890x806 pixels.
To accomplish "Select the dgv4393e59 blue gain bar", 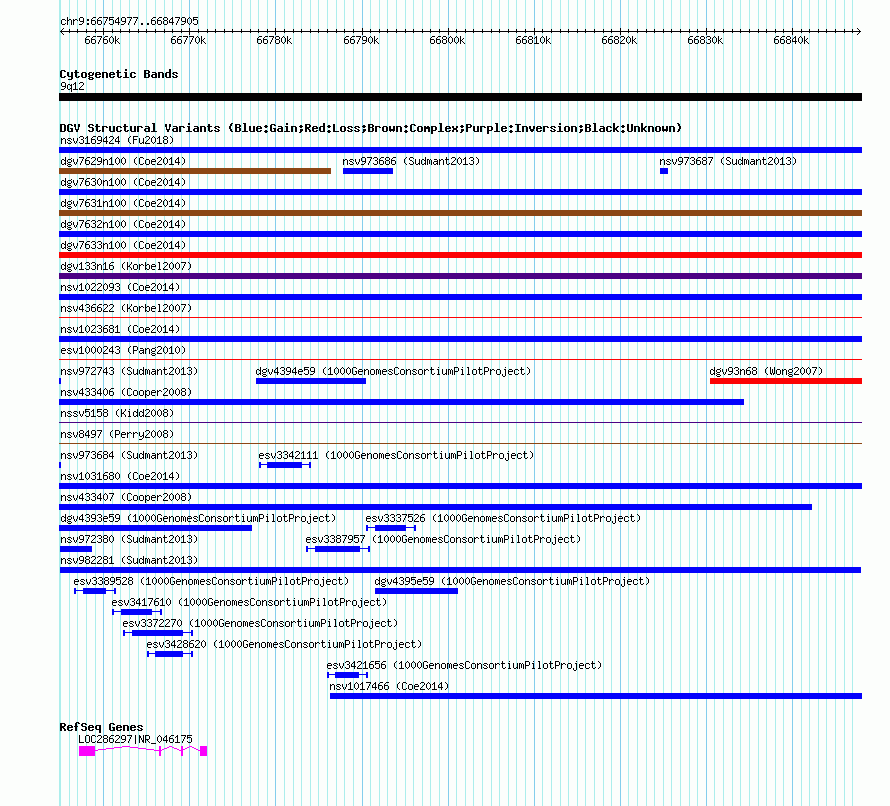I will (x=156, y=528).
